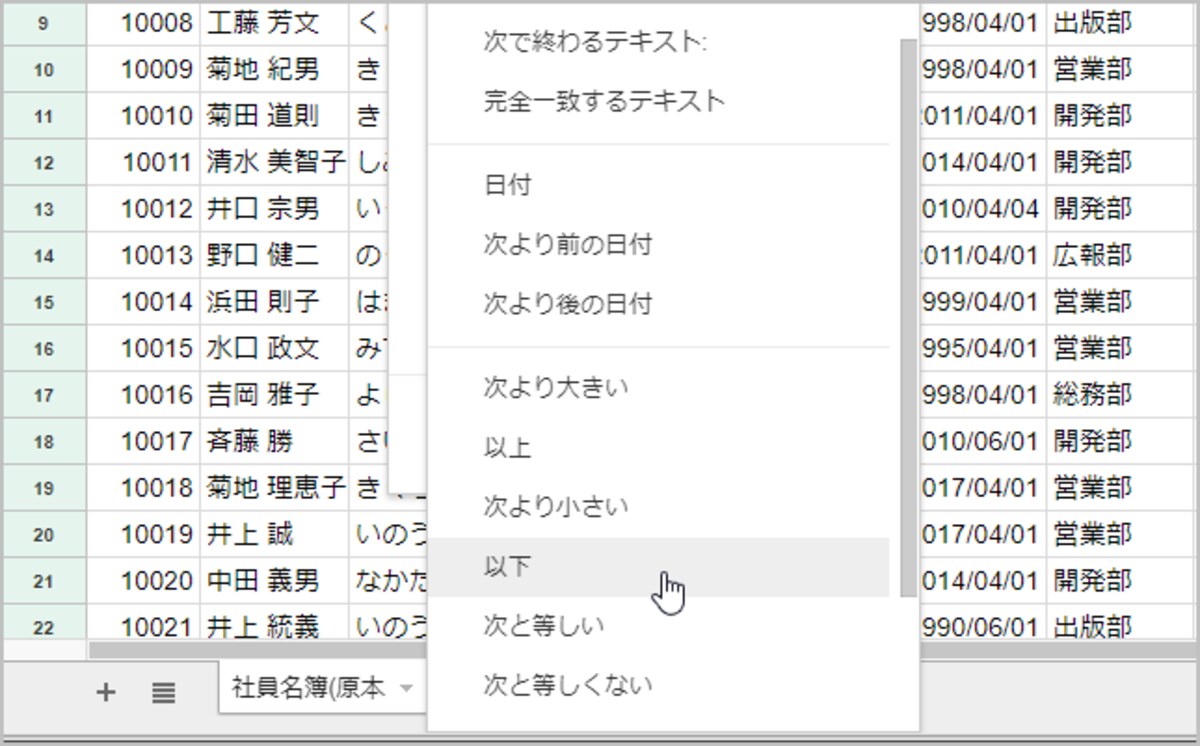The image size is (1200, 746).
Task: Choose the 次と等しくない condition
Action: point(658,685)
